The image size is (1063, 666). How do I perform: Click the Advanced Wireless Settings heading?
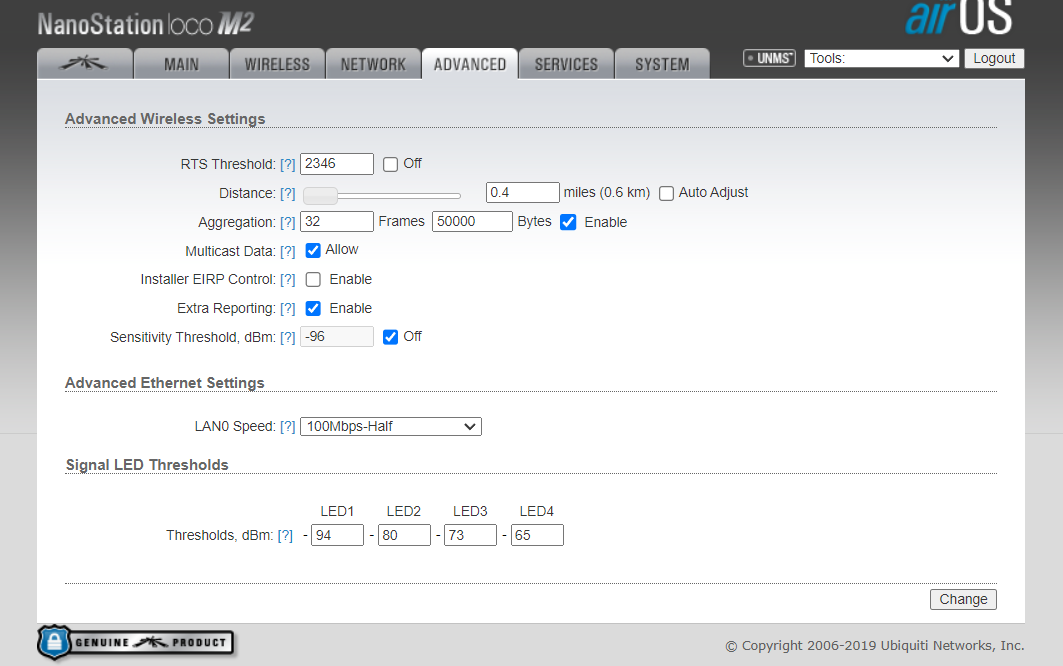(x=165, y=119)
